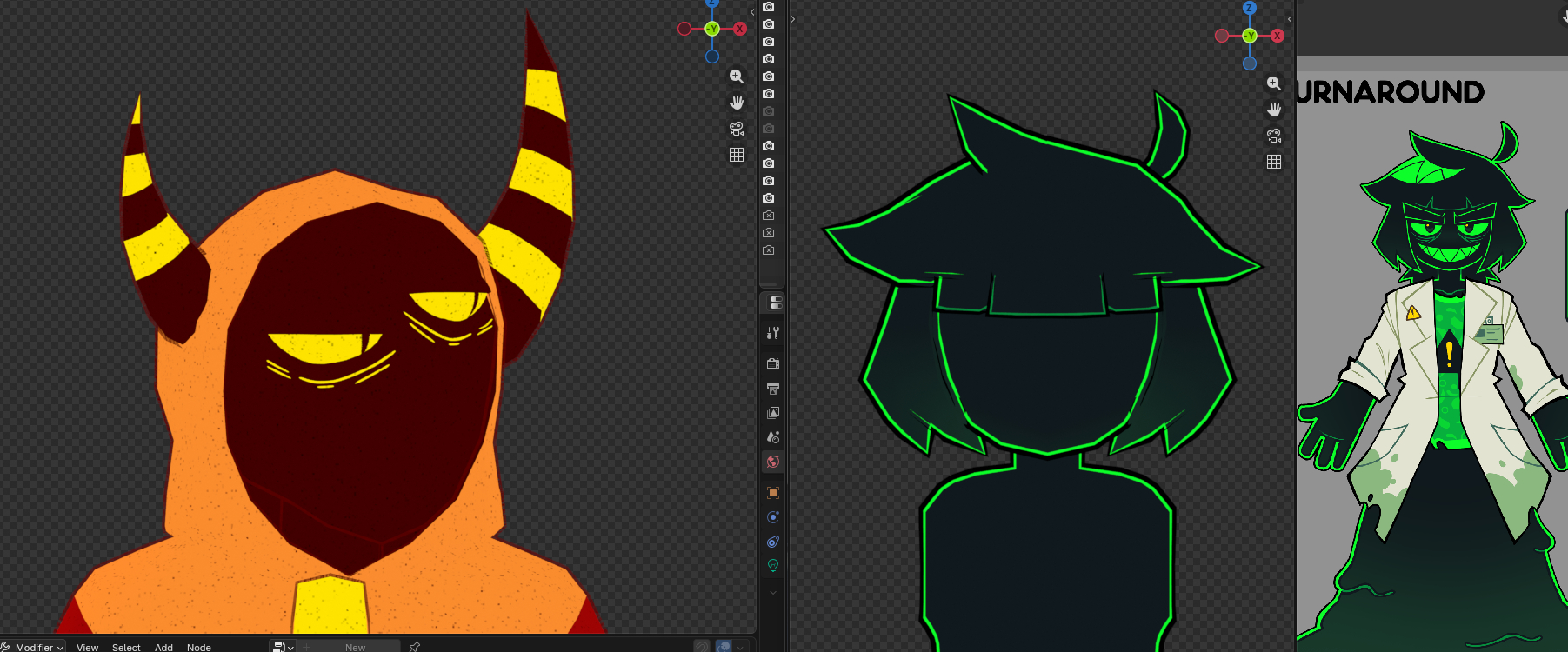The height and width of the screenshot is (652, 1568).
Task: Click the pan hand gizmo in the left viewport
Action: (737, 103)
